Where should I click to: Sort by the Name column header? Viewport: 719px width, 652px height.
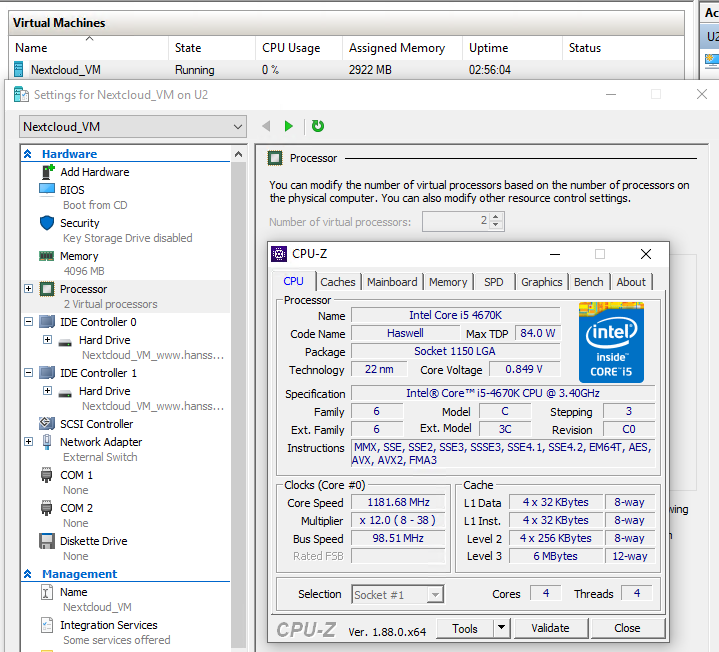tap(89, 48)
